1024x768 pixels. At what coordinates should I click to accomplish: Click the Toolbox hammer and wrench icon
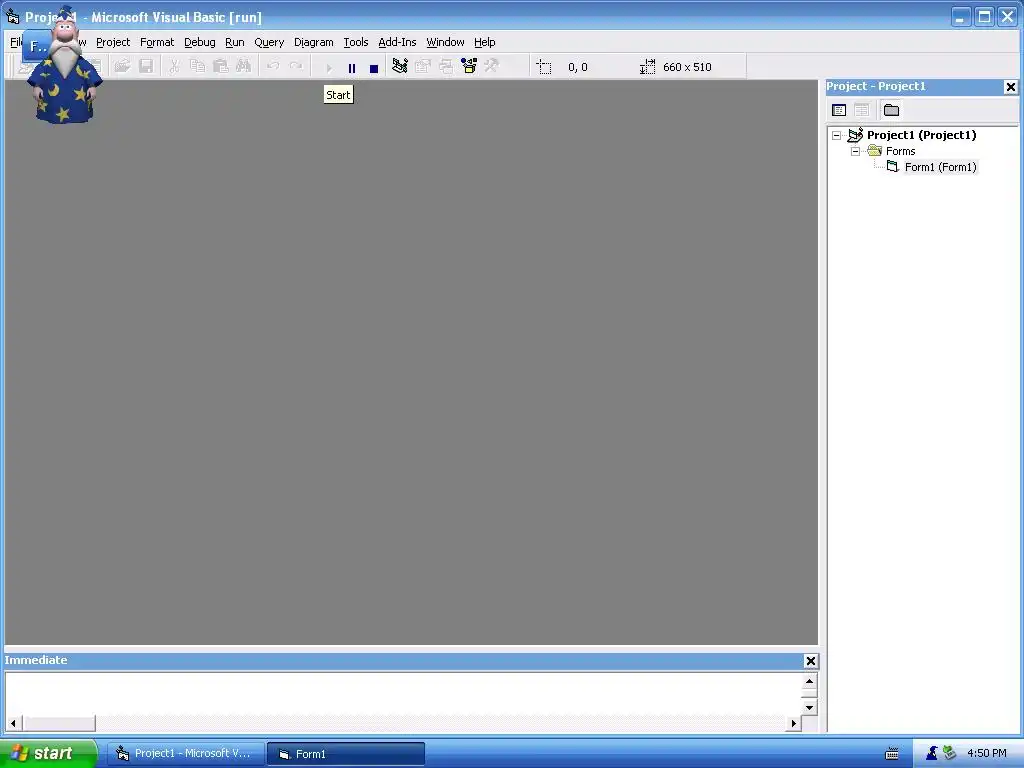pos(492,66)
